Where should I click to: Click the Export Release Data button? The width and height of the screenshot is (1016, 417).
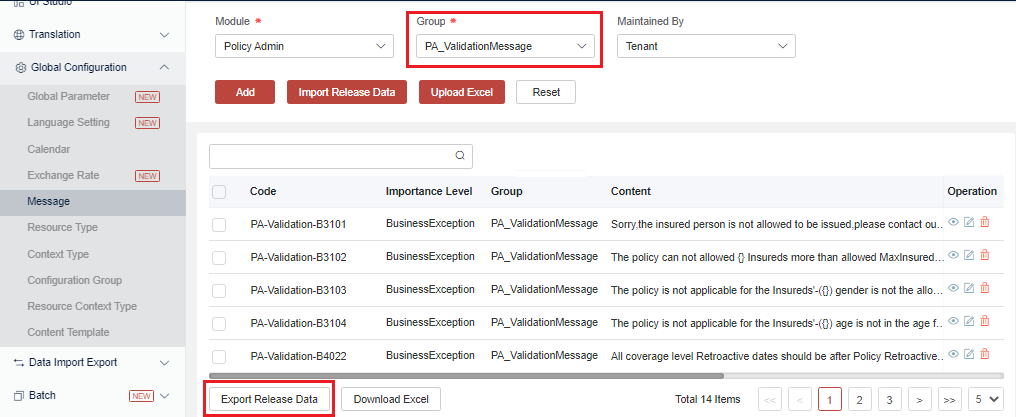click(268, 399)
